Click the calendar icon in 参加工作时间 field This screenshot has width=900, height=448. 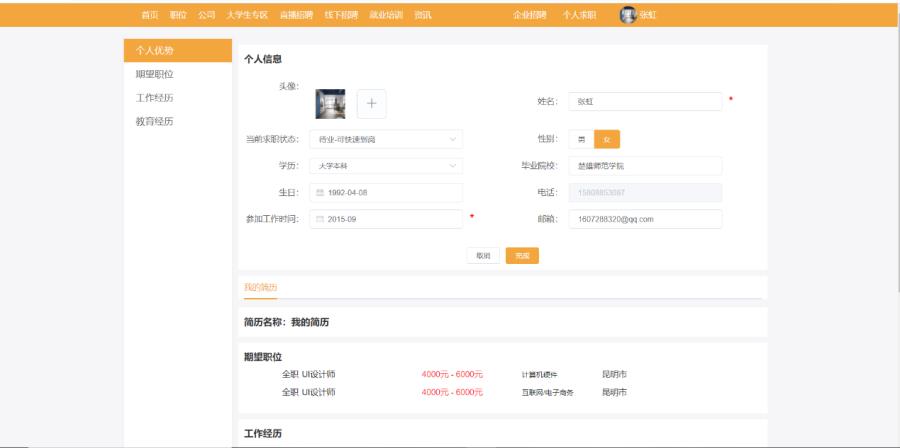pos(320,219)
